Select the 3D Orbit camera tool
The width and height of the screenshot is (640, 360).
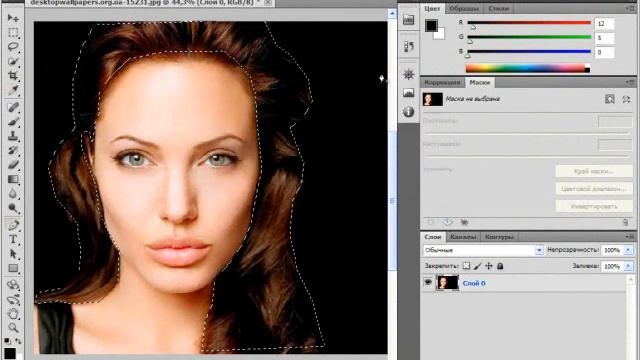pos(13,300)
